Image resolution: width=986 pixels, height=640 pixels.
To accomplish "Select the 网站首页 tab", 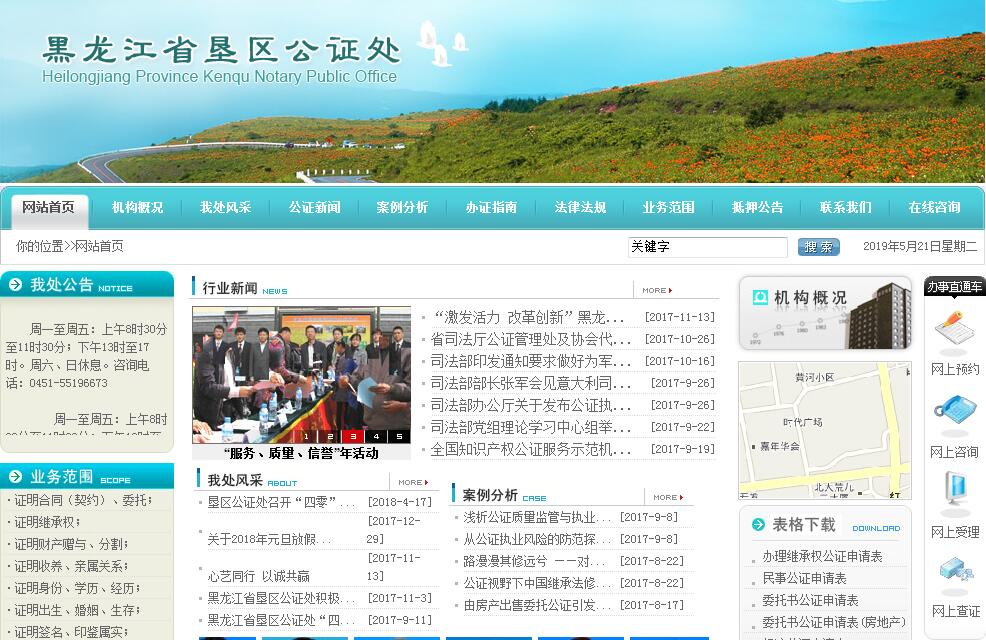I will point(48,208).
